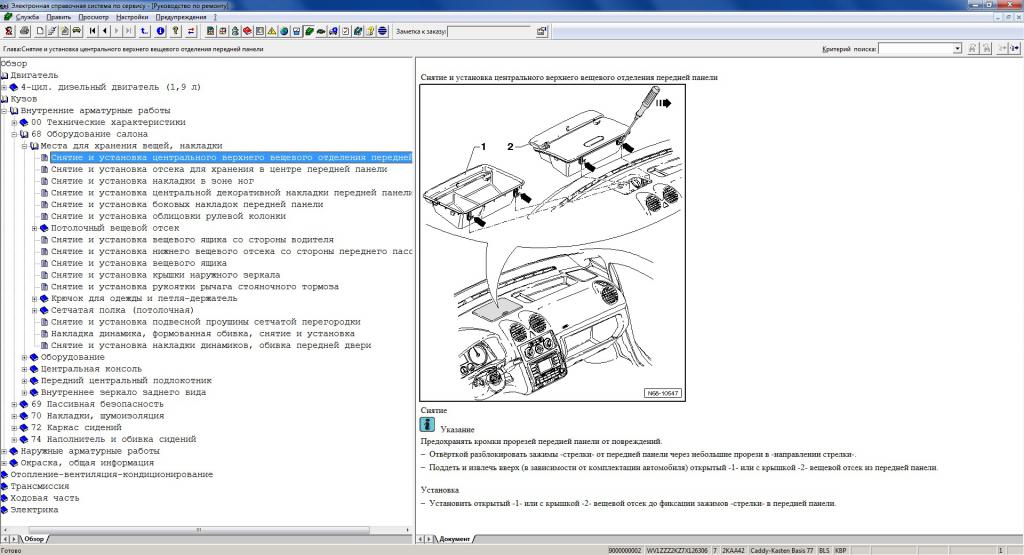The height and width of the screenshot is (555, 1024).
Task: Click the repair illustration image
Action: coord(552,242)
